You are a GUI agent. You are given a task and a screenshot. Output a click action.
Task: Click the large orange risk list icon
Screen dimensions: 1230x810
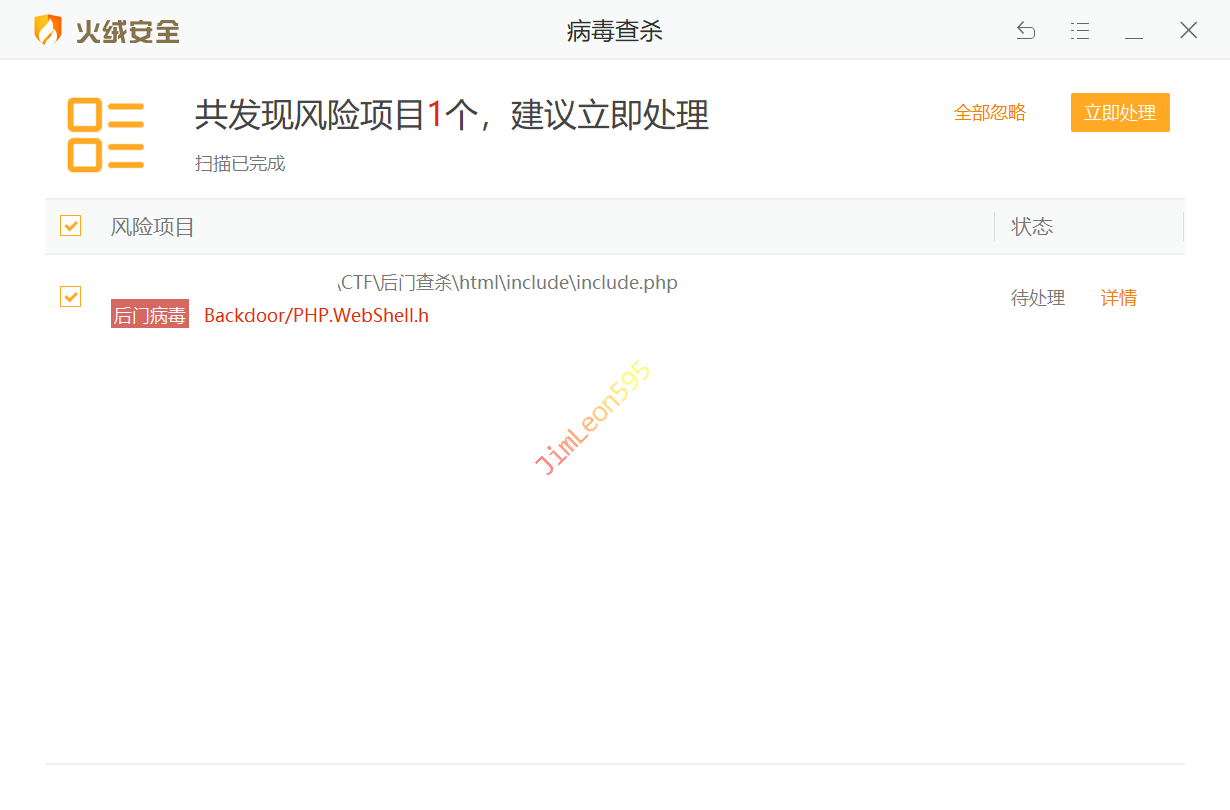106,135
